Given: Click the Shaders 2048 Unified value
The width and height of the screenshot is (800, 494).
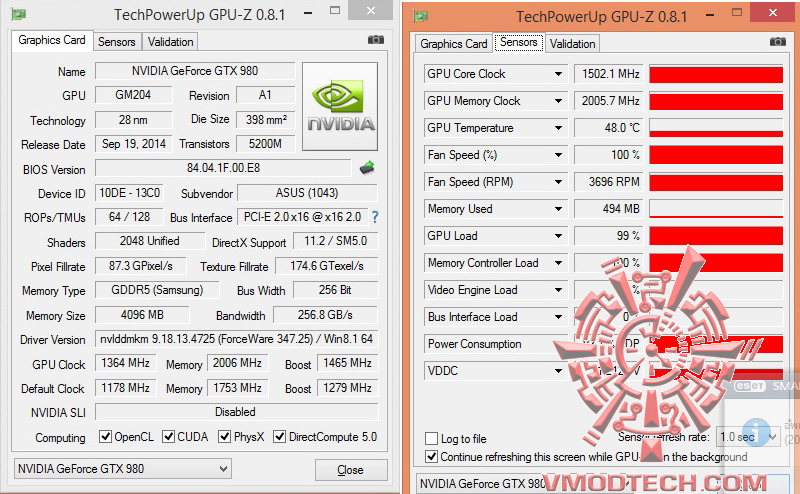Looking at the screenshot, I should [149, 241].
